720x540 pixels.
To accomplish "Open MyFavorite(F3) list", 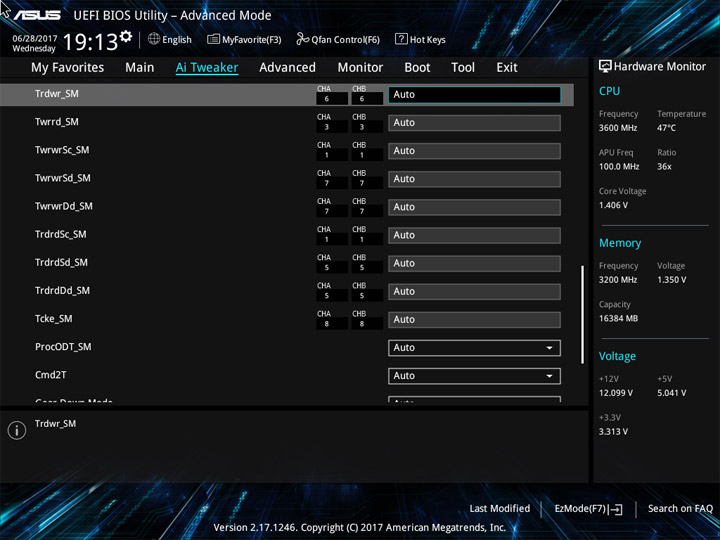I will coord(244,39).
